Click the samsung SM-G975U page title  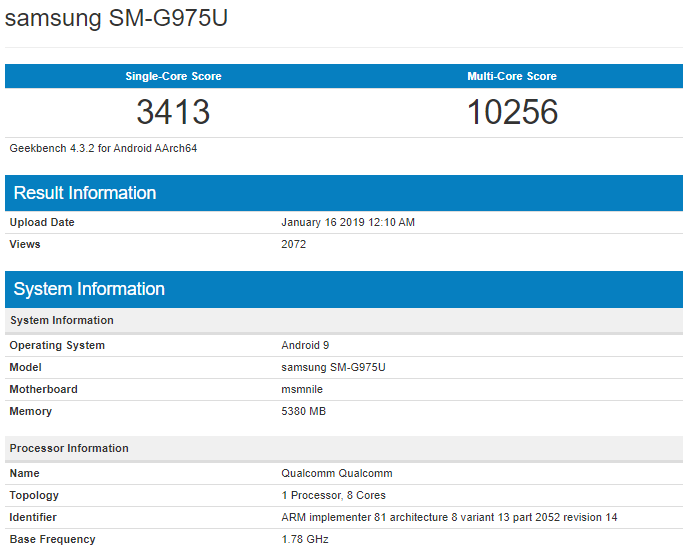[117, 19]
